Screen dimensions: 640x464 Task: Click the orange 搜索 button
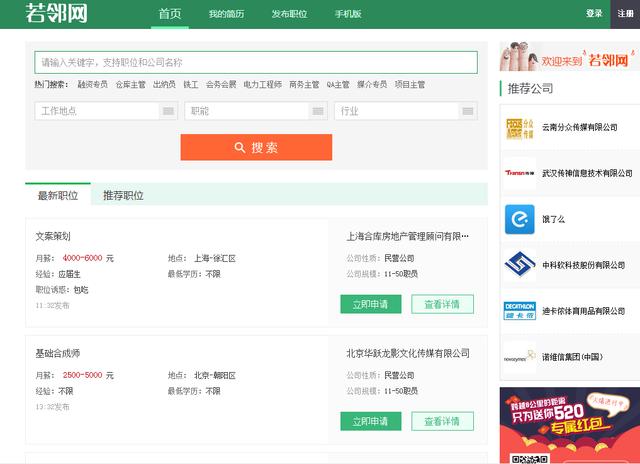click(256, 147)
